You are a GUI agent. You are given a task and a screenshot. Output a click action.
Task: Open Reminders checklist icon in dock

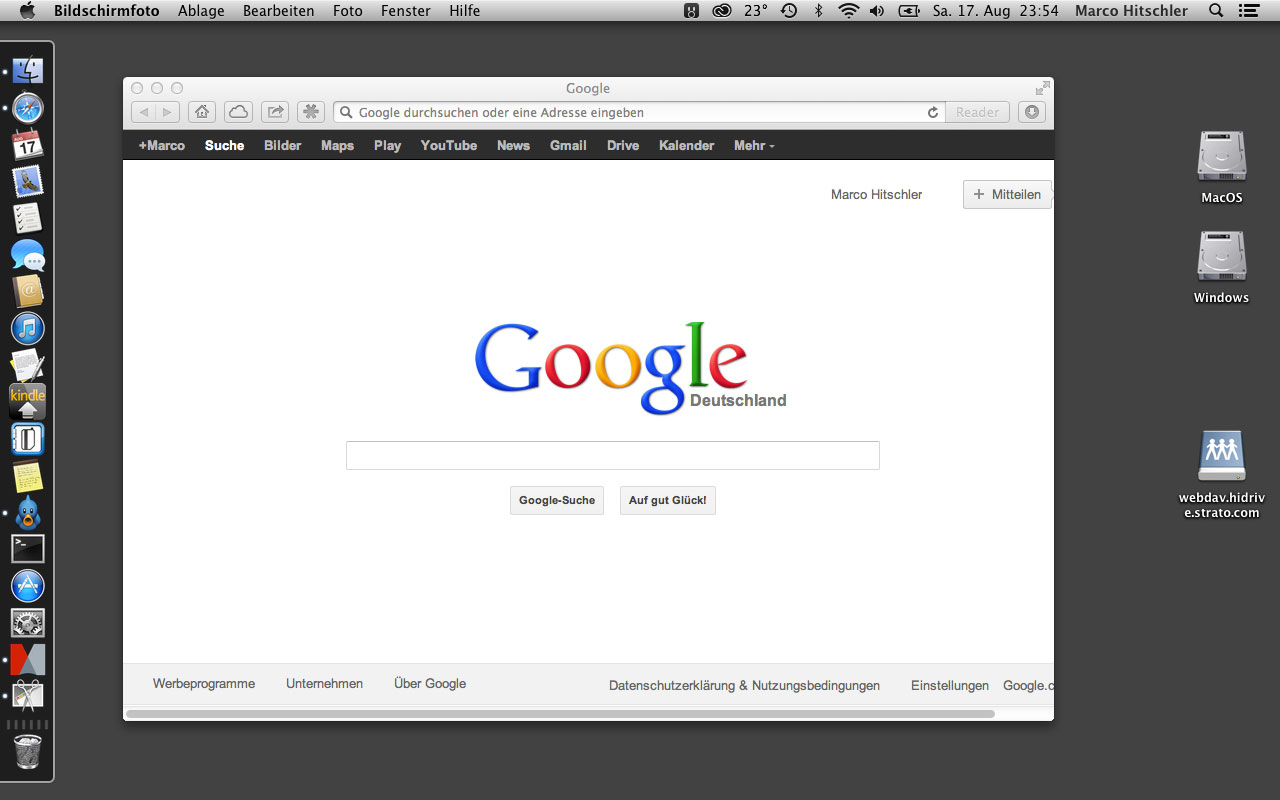(28, 218)
